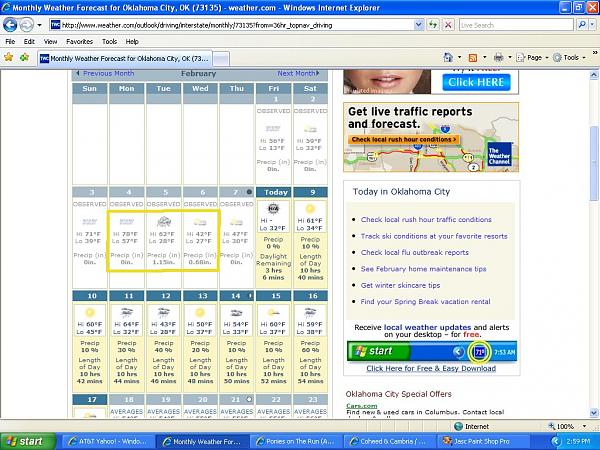The height and width of the screenshot is (450, 600).
Task: Open Find your Spring Break vacation rental link
Action: pyautogui.click(x=425, y=302)
